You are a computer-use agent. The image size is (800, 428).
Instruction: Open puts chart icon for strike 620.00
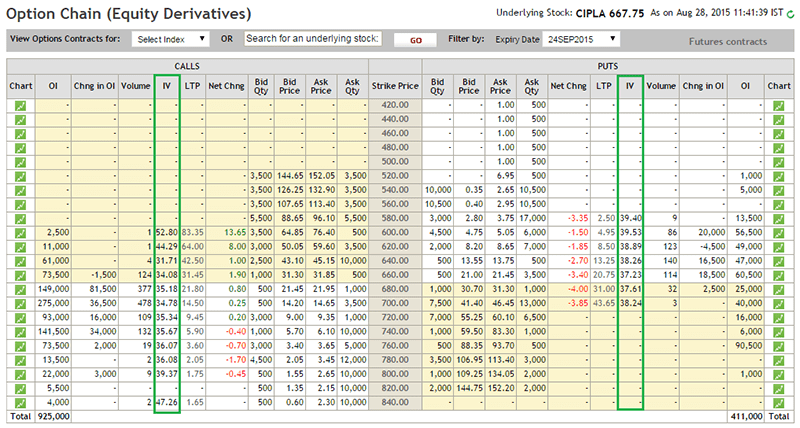pos(779,247)
